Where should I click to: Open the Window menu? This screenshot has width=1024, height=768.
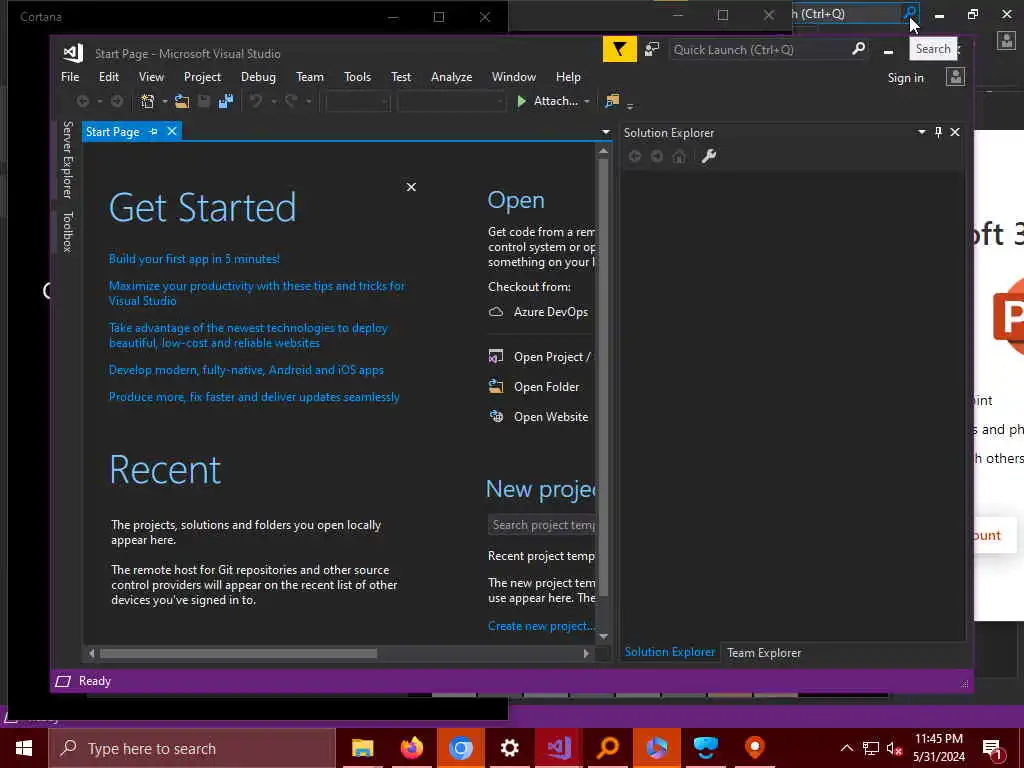[x=514, y=77]
